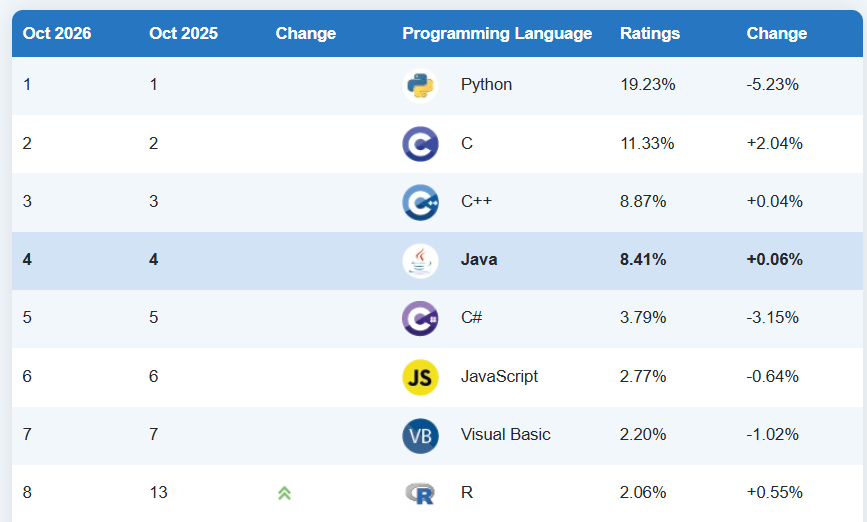Click Python's -5.23% change value
867x522 pixels.
(x=772, y=85)
